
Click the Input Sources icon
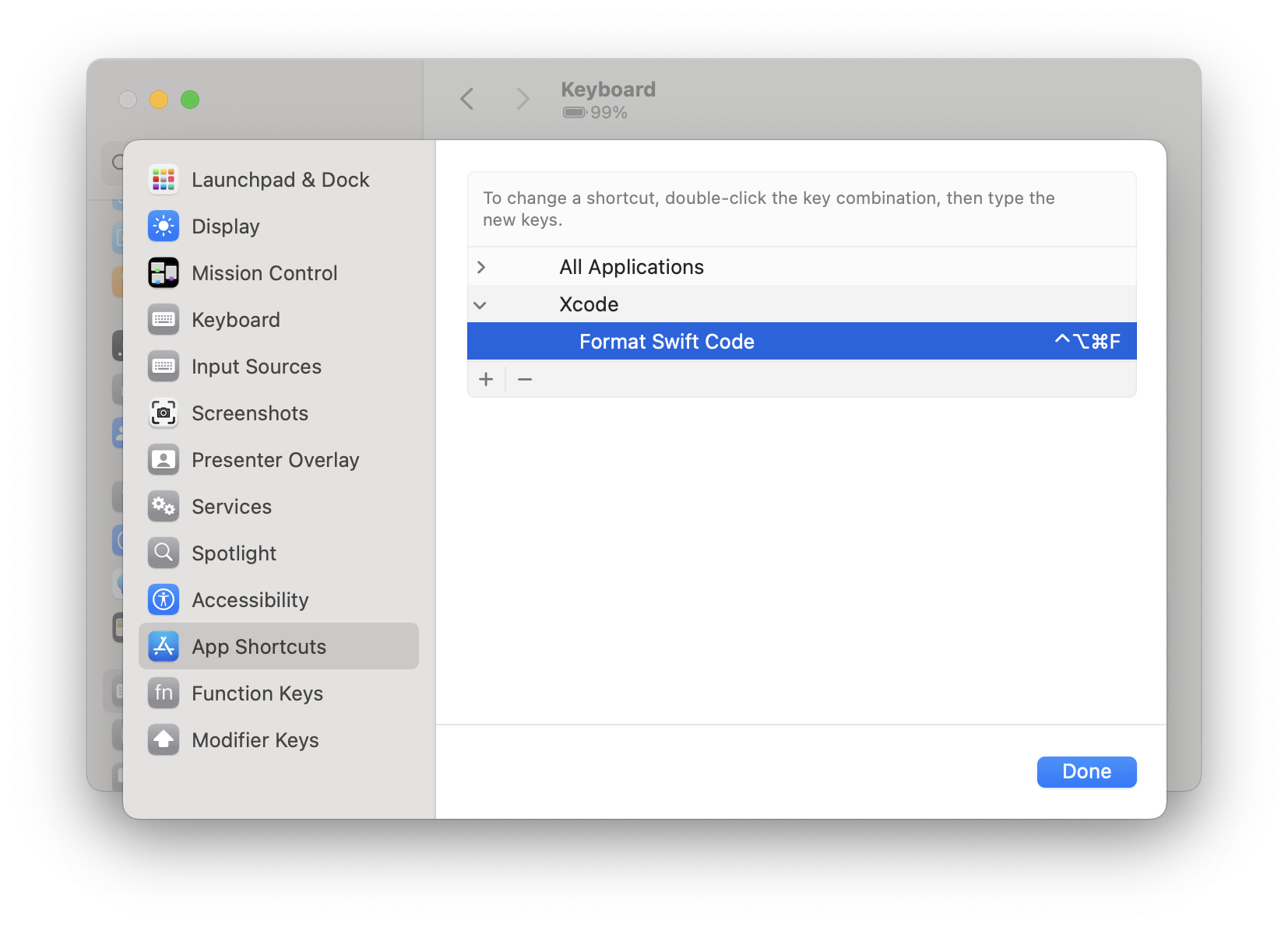click(164, 367)
